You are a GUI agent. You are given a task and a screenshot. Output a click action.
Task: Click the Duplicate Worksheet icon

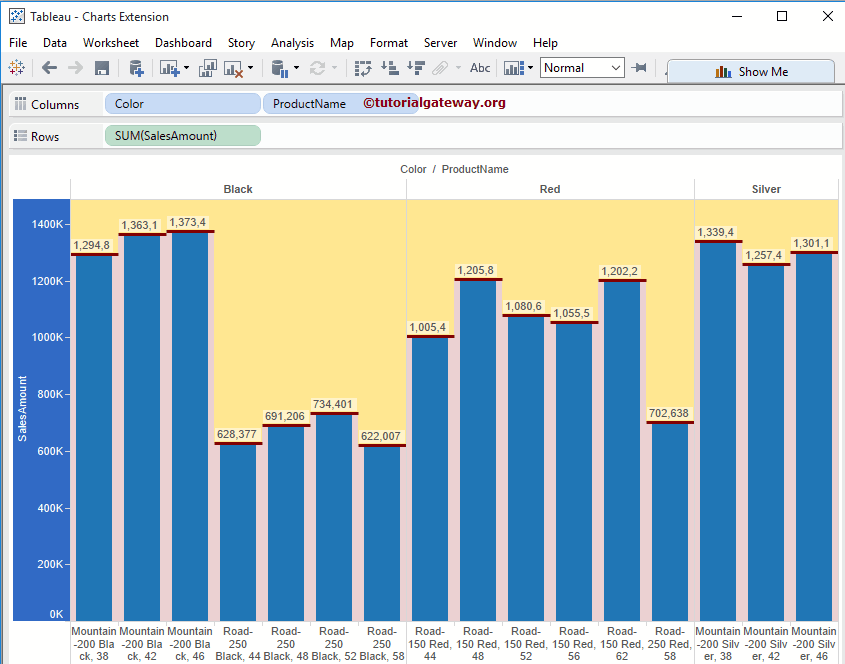pos(208,68)
